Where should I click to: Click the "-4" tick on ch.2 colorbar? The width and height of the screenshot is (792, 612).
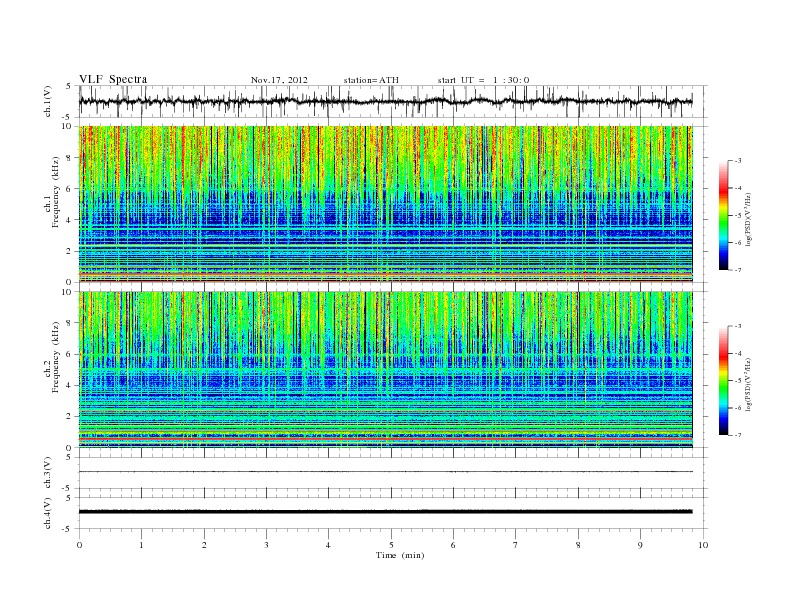pyautogui.click(x=738, y=353)
